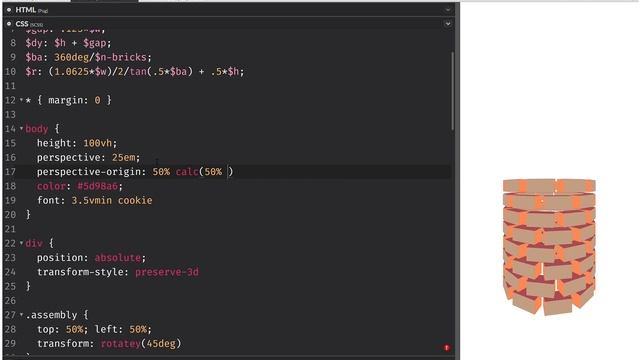Click the 'div' selector on line 22

tap(34, 244)
